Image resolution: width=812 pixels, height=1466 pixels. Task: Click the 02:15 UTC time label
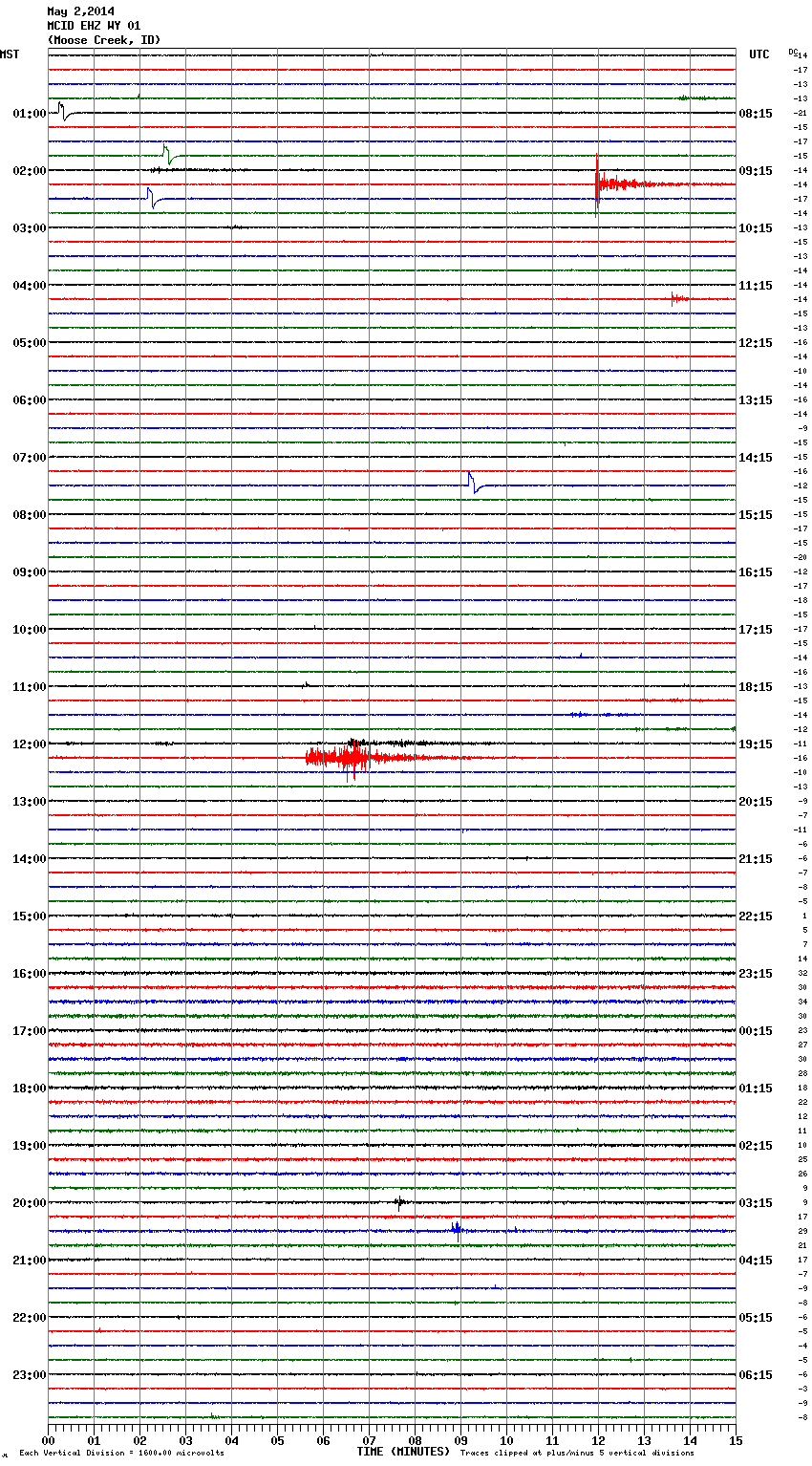pyautogui.click(x=756, y=1145)
